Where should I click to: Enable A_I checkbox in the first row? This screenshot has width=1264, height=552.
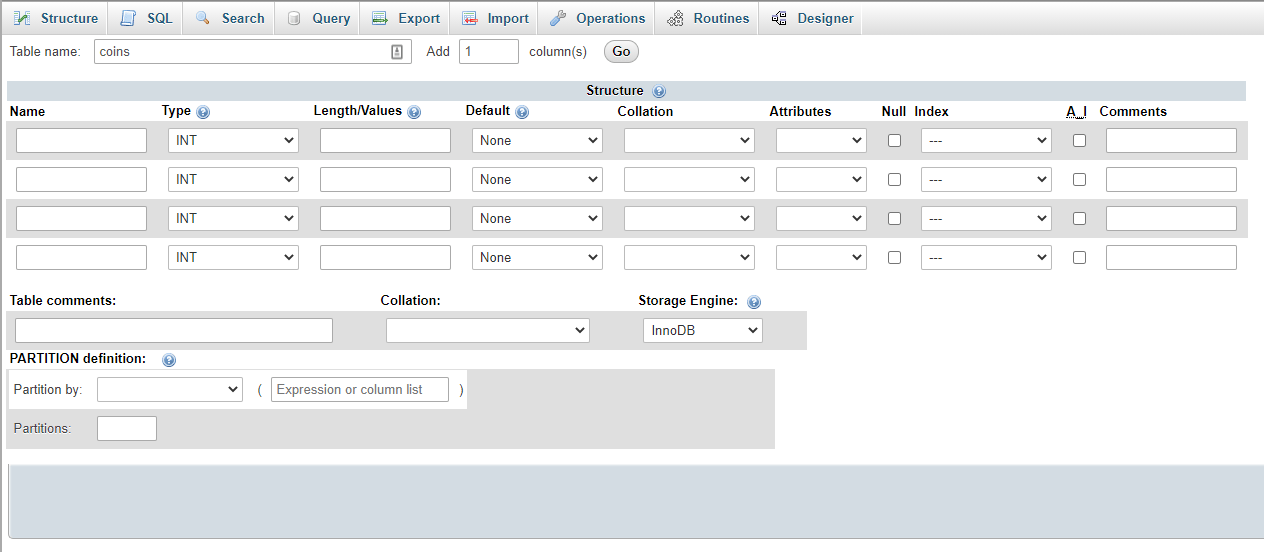[x=1079, y=141]
